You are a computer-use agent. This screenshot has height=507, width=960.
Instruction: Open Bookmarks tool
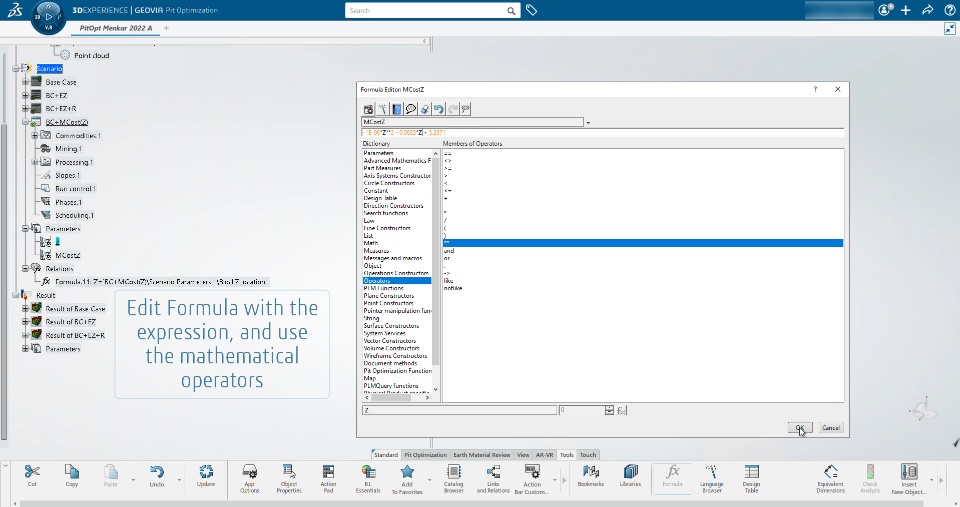tap(590, 475)
